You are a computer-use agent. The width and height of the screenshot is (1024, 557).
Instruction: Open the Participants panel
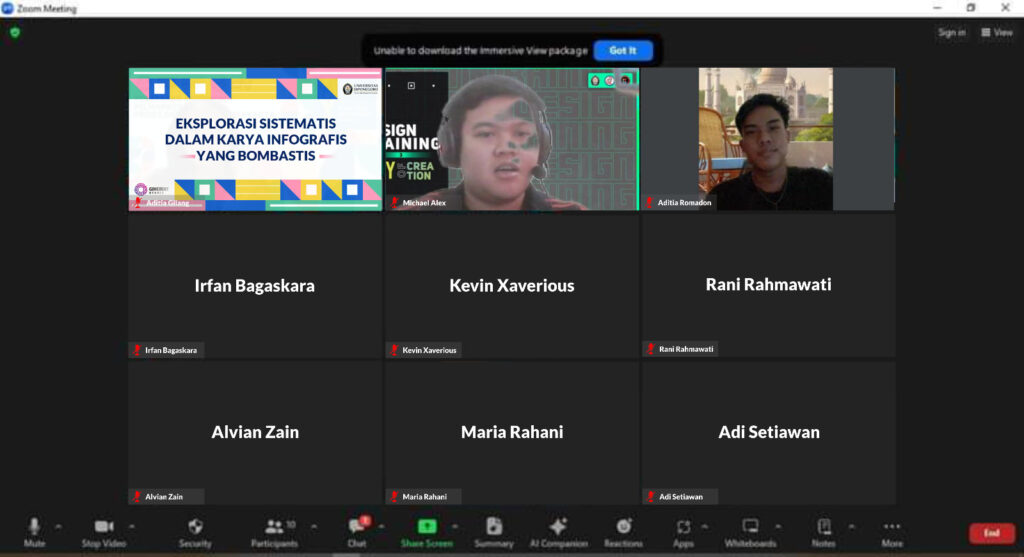coord(274,530)
